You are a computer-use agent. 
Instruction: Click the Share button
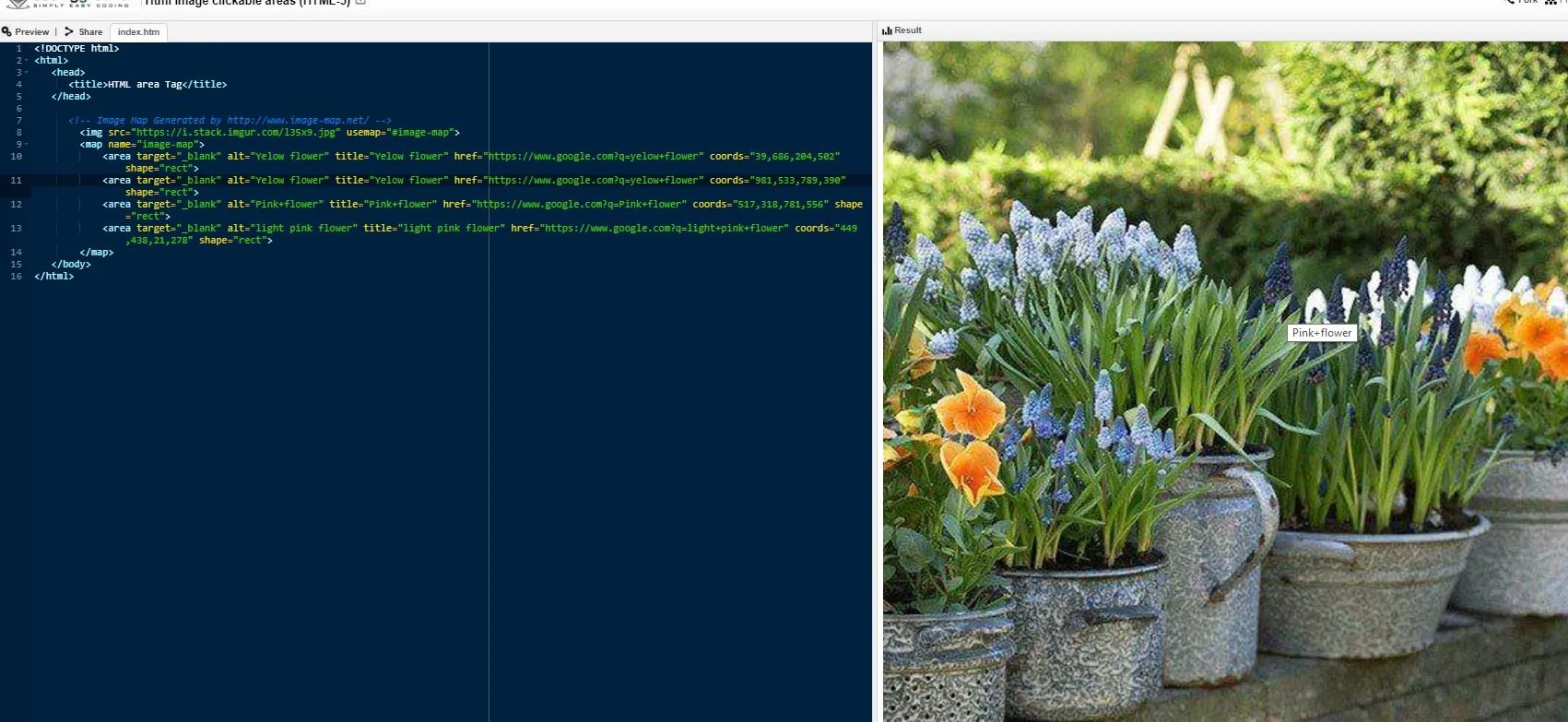pyautogui.click(x=90, y=31)
